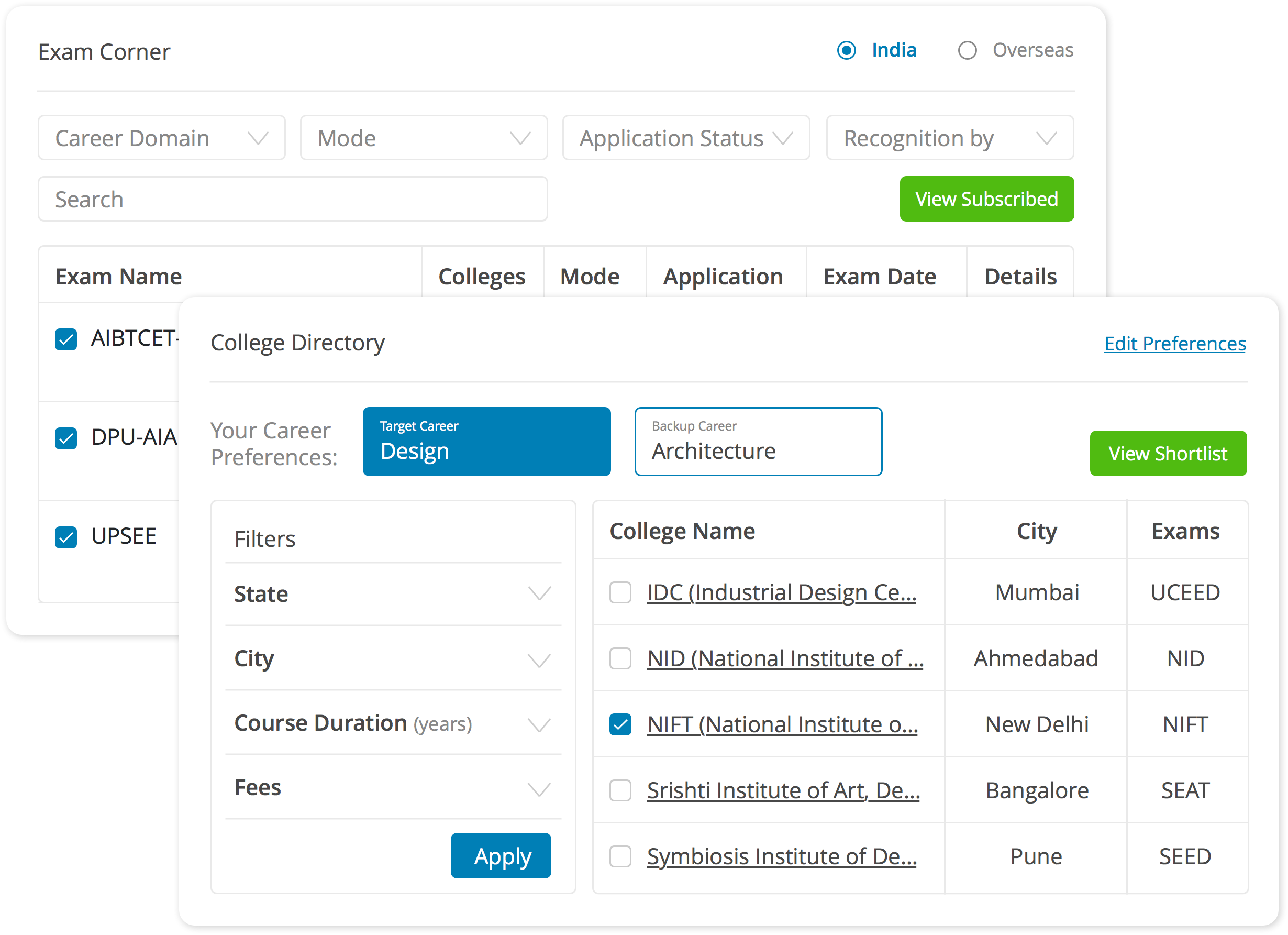Screen dimensions: 1288x935
Task: Open the Srishti Institute college link
Action: click(x=783, y=790)
